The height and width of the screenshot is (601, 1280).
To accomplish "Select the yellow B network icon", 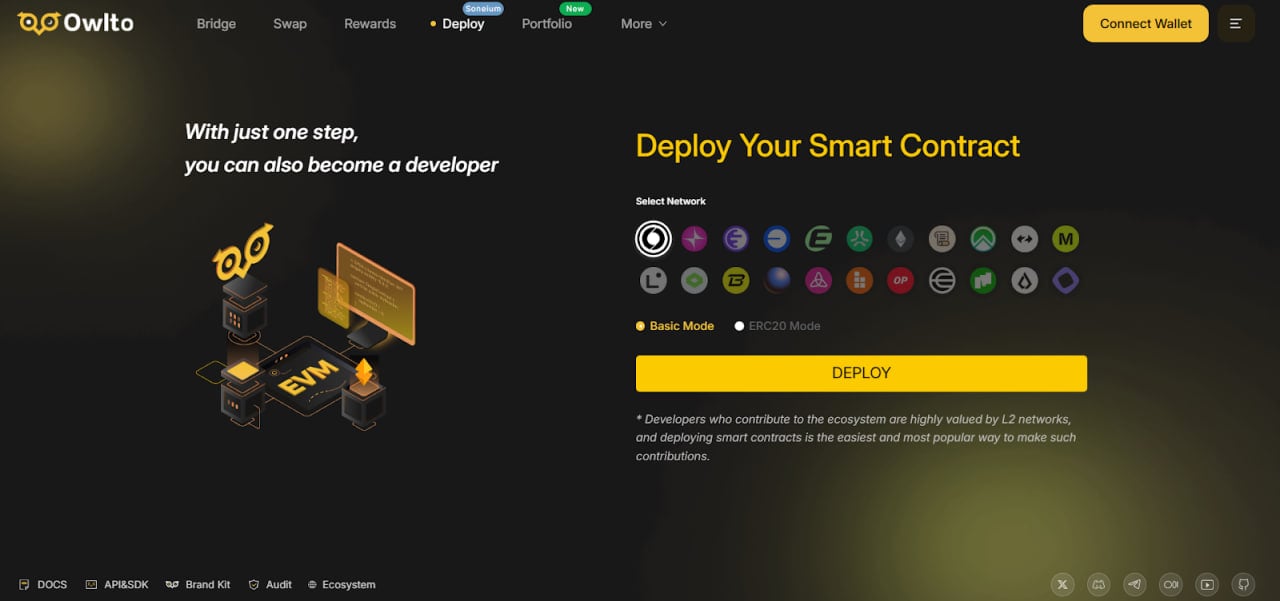I will tap(736, 281).
